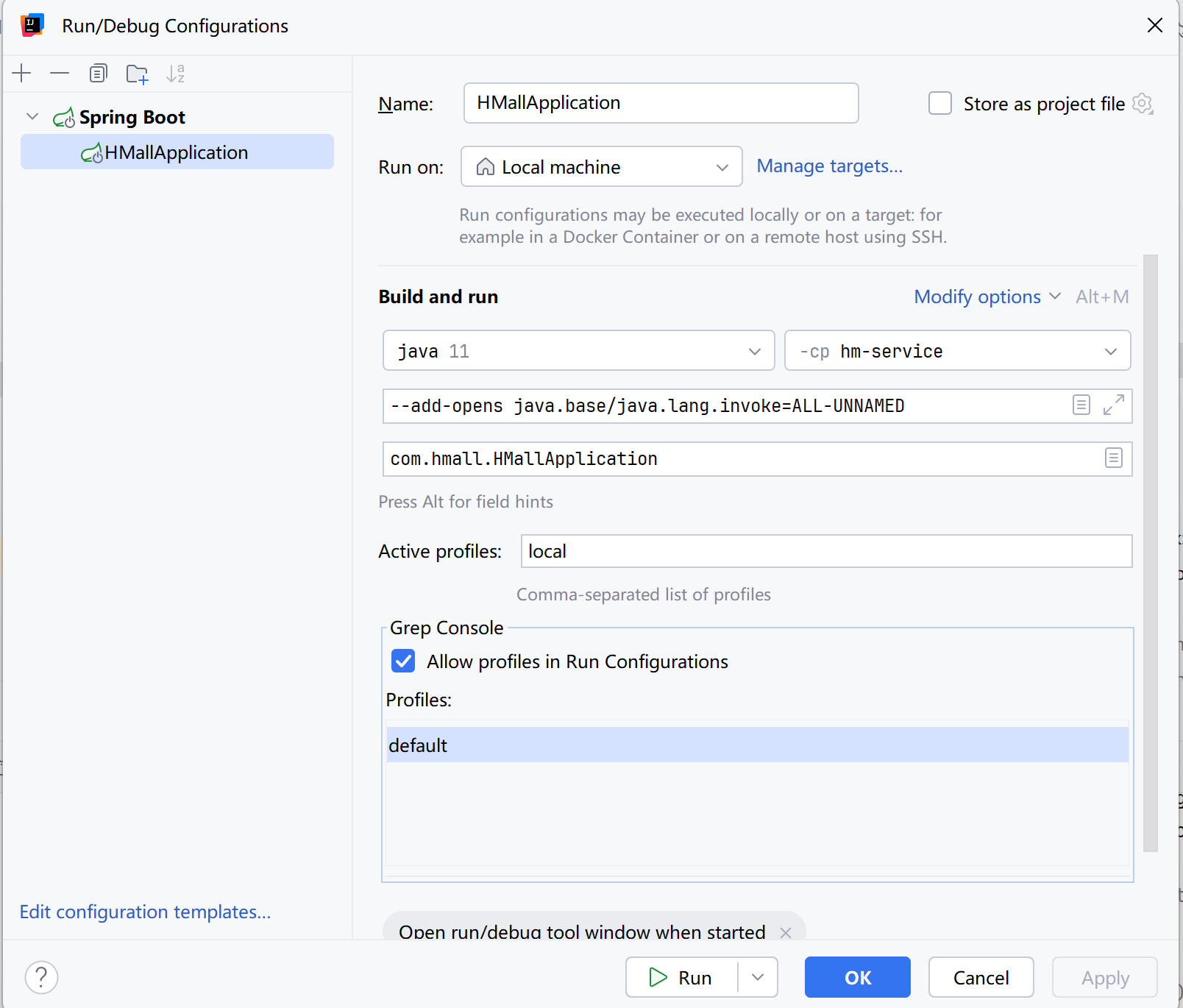Enable the Store as project file checkbox
The width and height of the screenshot is (1183, 1008).
(x=940, y=104)
